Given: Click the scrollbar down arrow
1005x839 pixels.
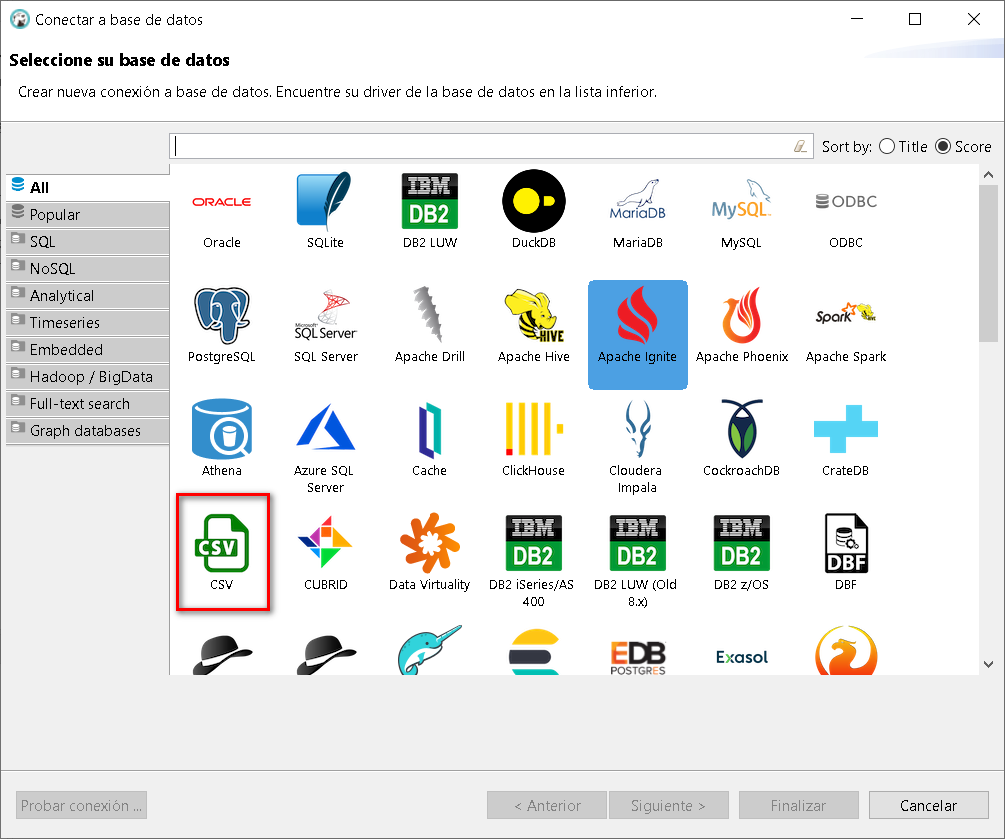Looking at the screenshot, I should point(988,665).
